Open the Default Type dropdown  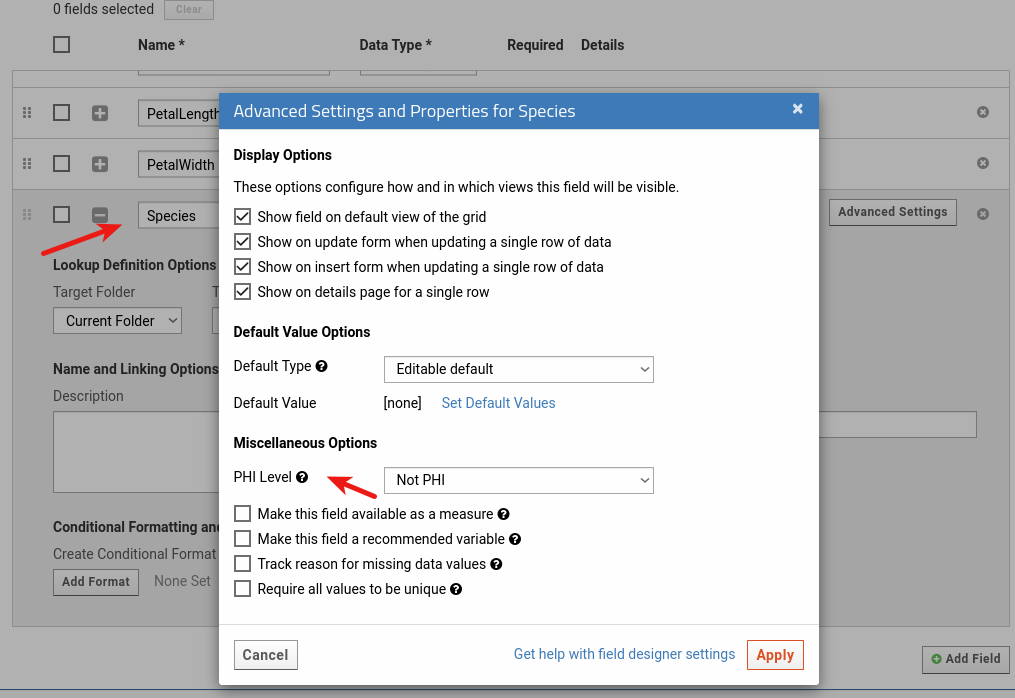coord(518,369)
